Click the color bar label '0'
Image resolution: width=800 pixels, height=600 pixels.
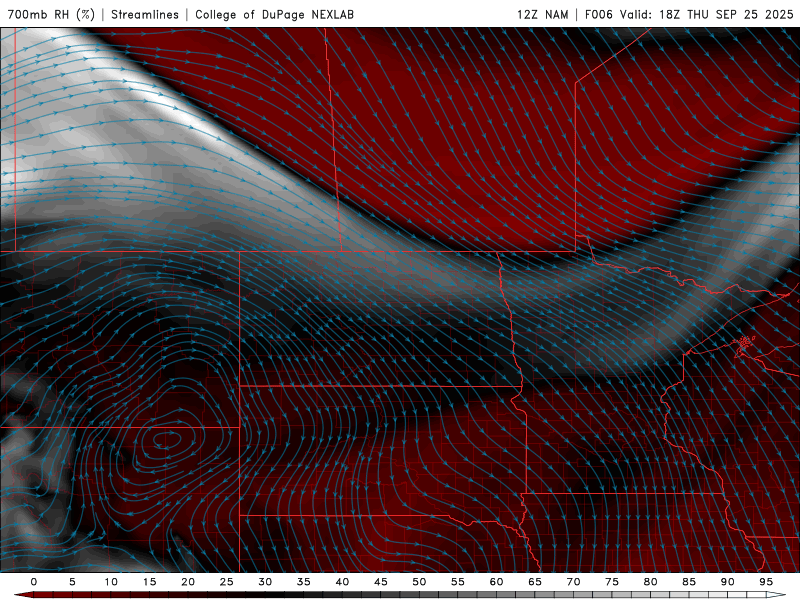click(x=34, y=582)
